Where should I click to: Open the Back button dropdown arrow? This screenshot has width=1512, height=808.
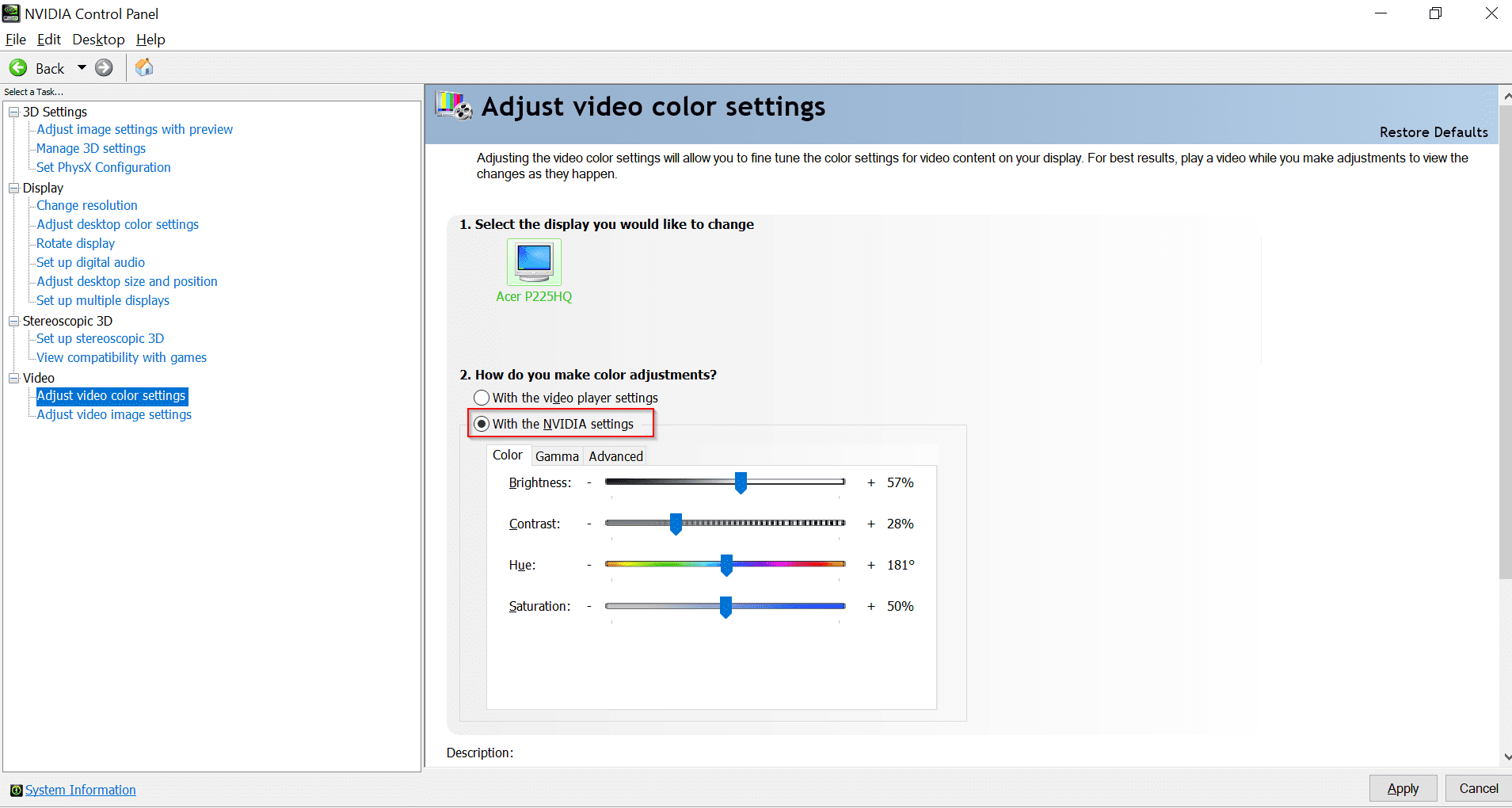click(x=82, y=67)
